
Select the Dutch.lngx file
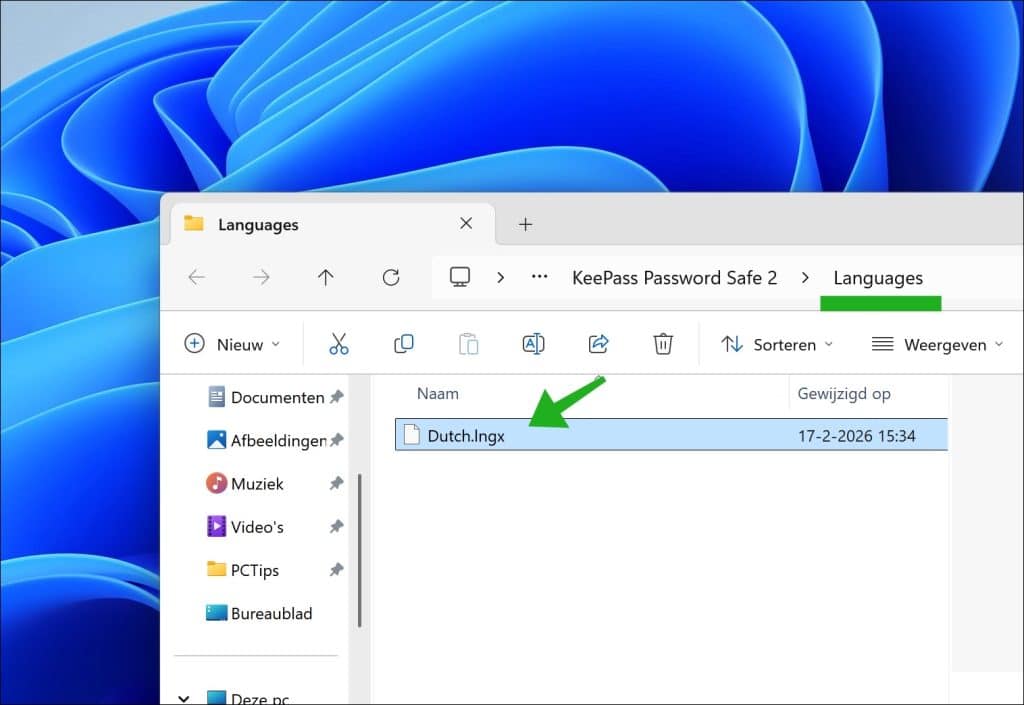click(x=465, y=435)
